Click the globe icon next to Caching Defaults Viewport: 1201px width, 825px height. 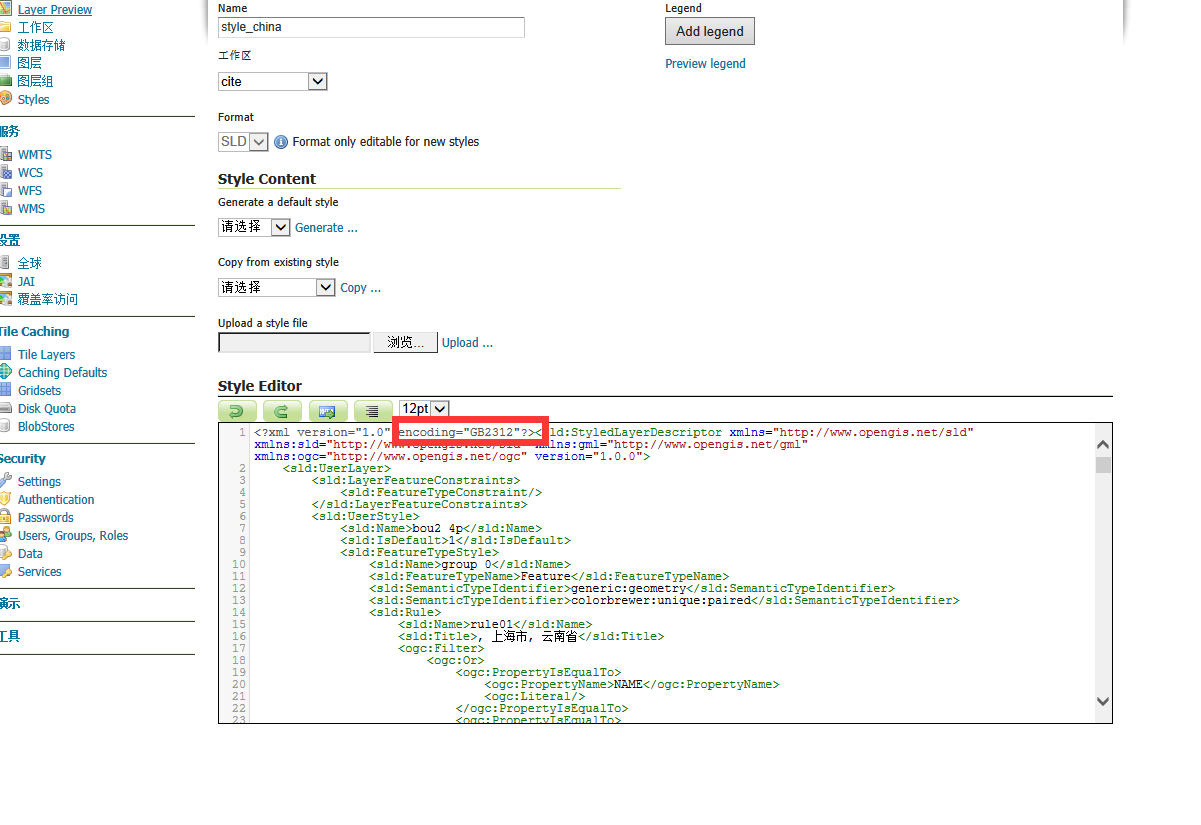click(5, 372)
